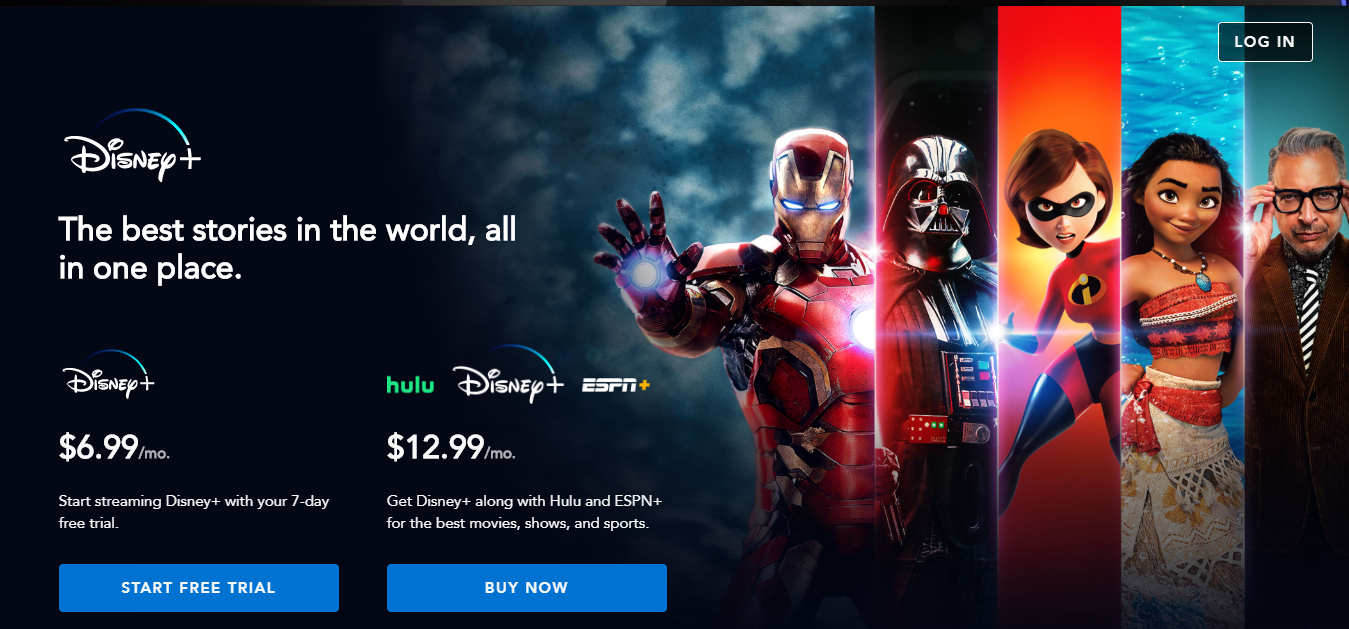Click the 'best stories in the world' headline

point(288,249)
